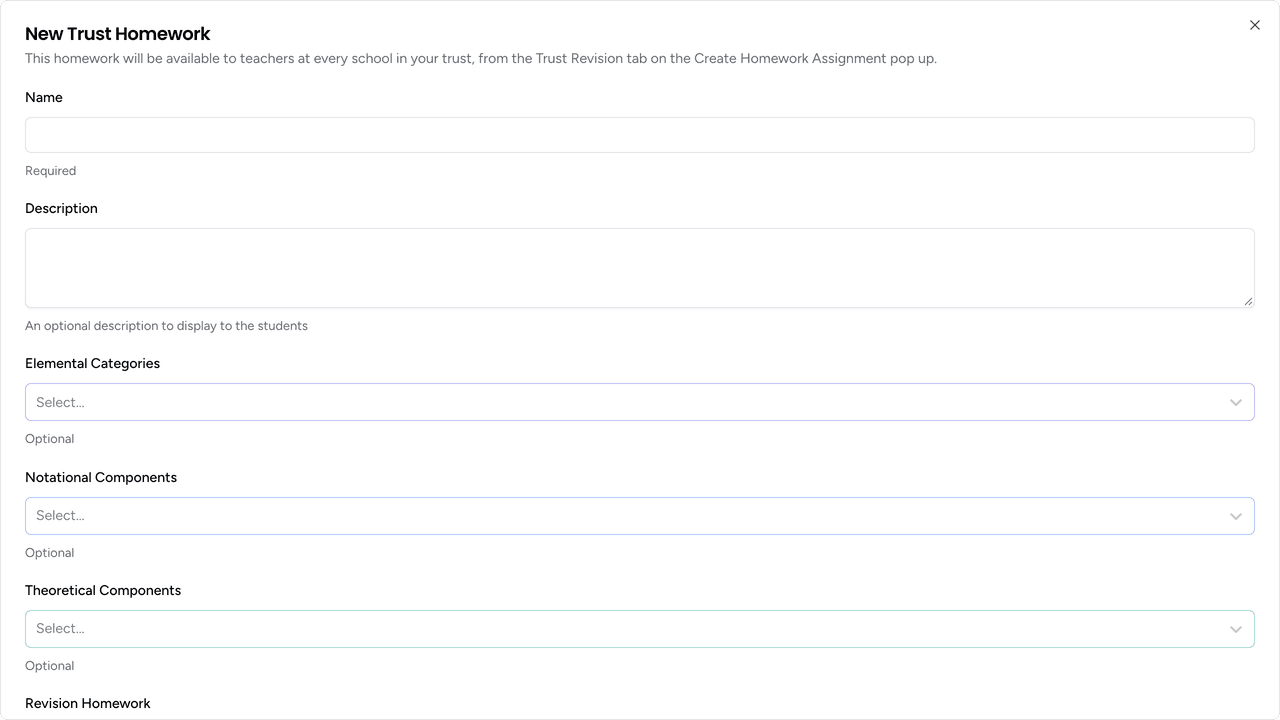Close the New Trust Homework dialog

tap(1255, 25)
